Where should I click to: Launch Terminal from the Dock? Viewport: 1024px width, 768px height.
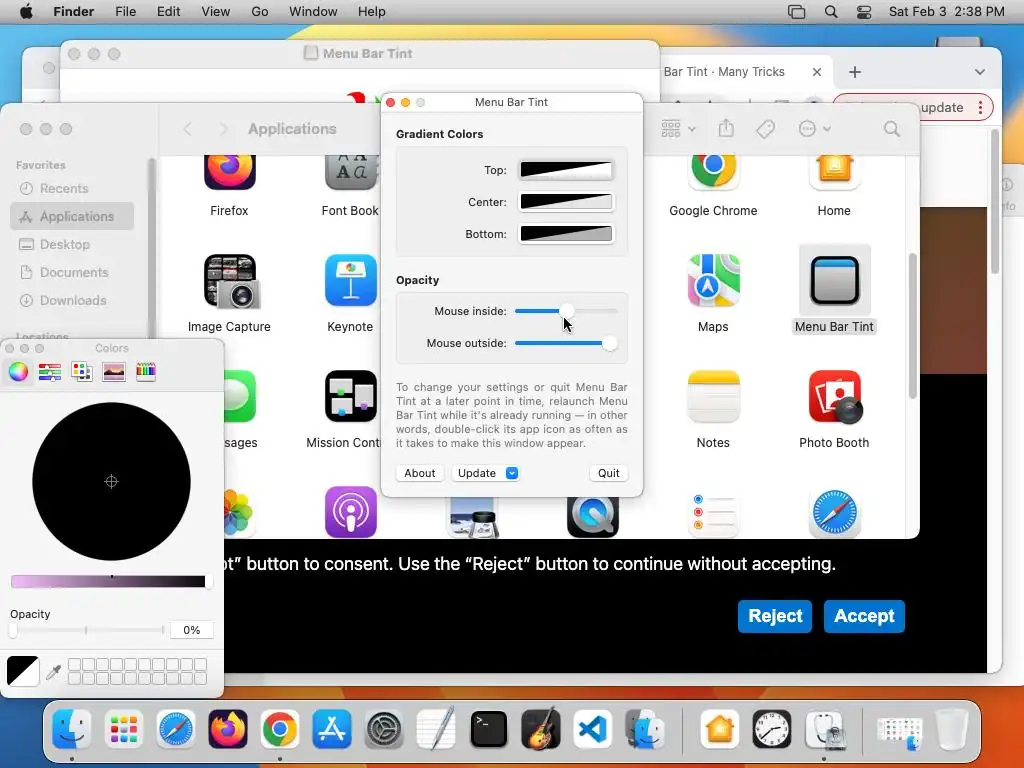[488, 729]
